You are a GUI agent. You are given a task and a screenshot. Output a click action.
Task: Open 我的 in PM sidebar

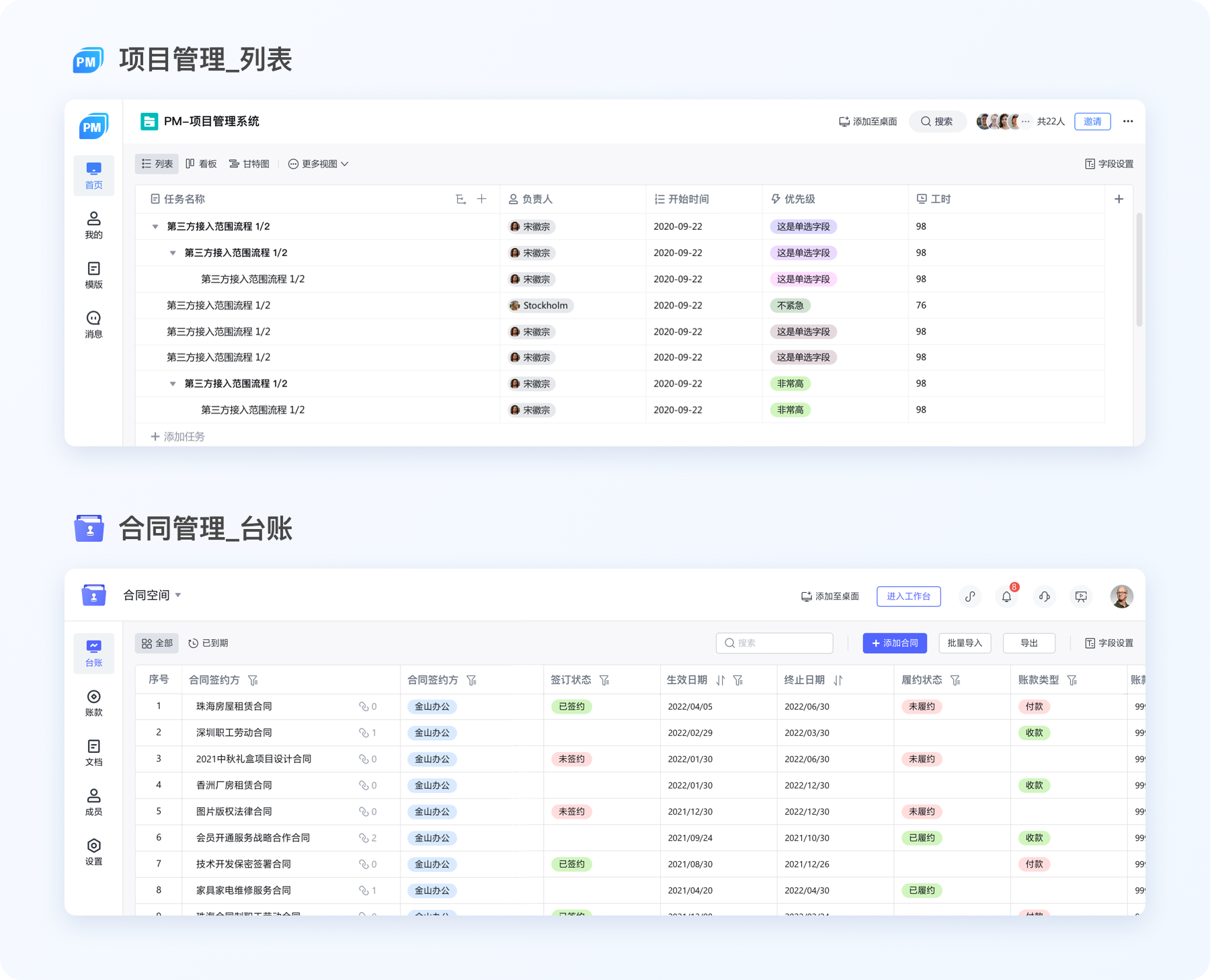pos(93,225)
